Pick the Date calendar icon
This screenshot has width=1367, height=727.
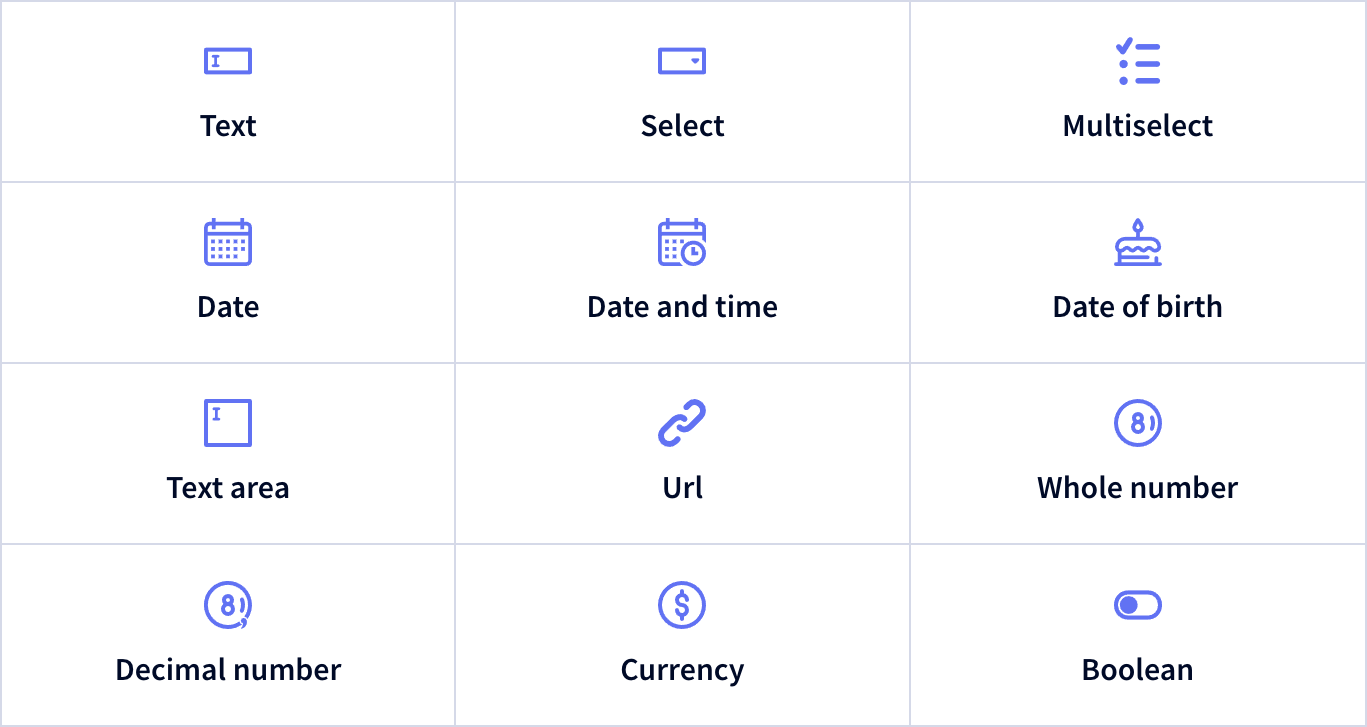click(228, 242)
